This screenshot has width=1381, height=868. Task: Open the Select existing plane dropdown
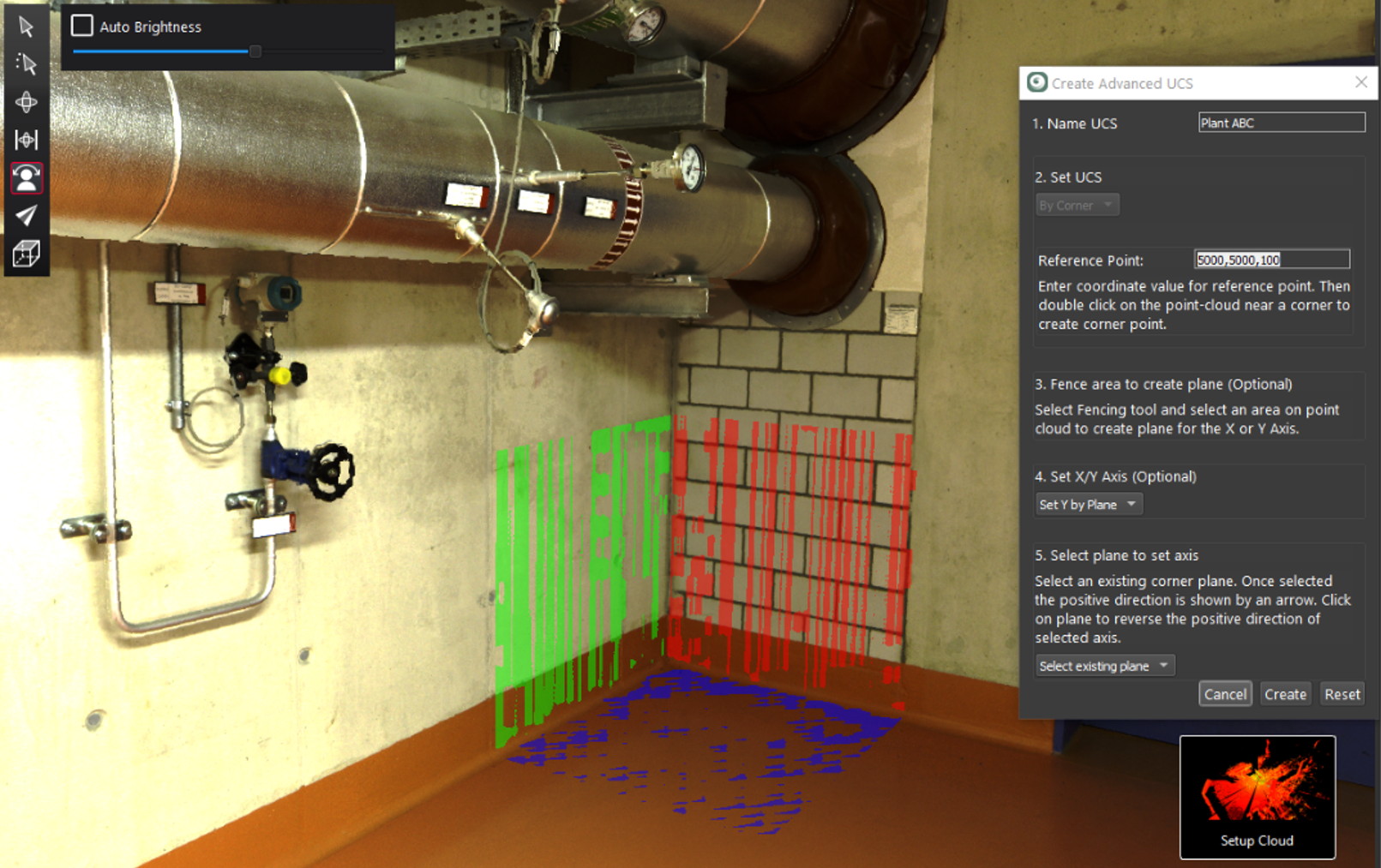tap(1104, 666)
